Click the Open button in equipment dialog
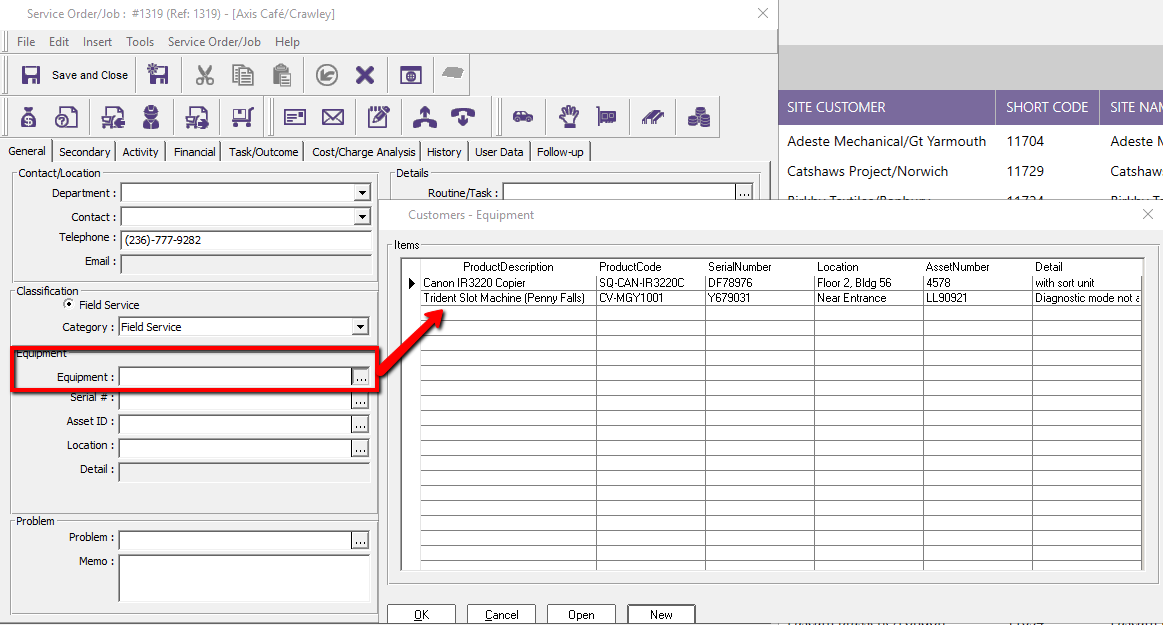The height and width of the screenshot is (625, 1163). click(x=582, y=615)
